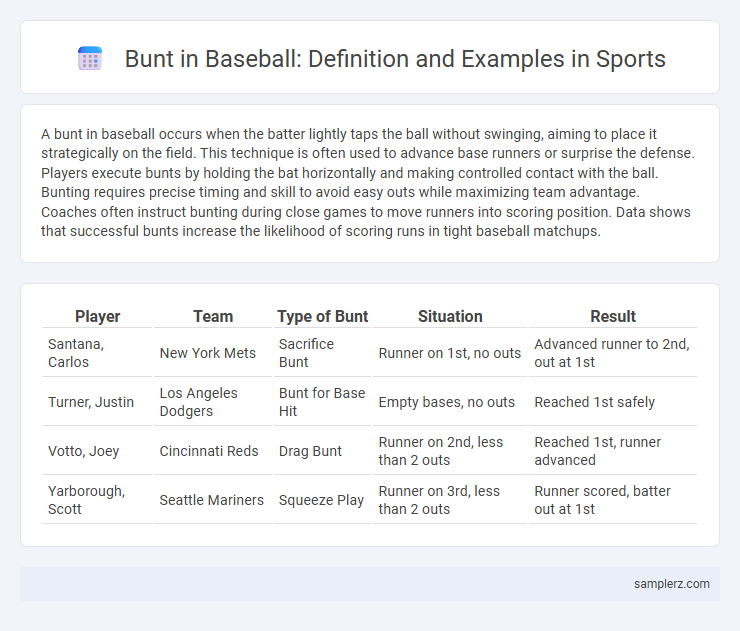Click the 'Bunt for Base Hit' cell
This screenshot has height=631, width=740.
[322, 402]
